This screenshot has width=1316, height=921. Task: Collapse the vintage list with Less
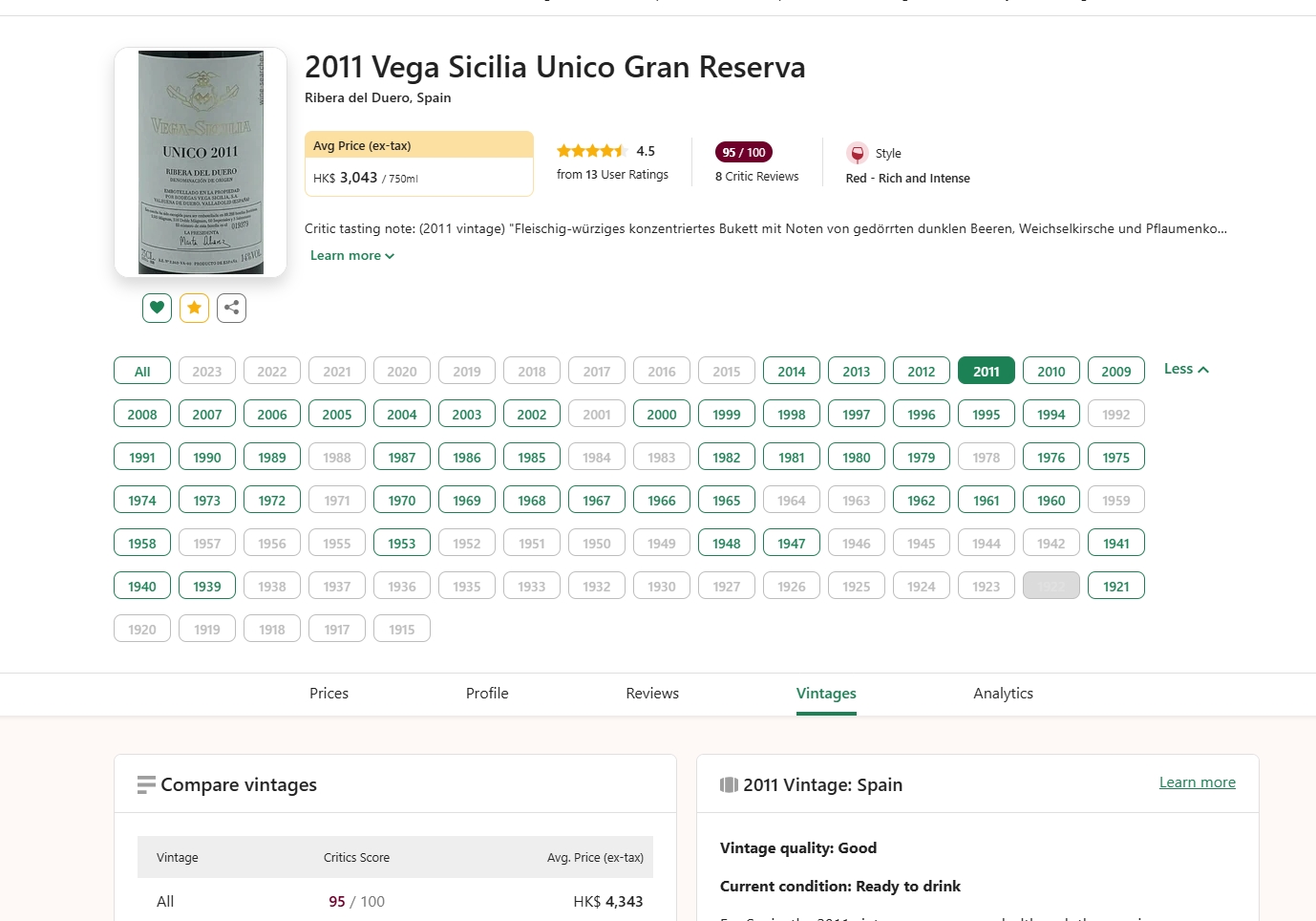coord(1186,369)
